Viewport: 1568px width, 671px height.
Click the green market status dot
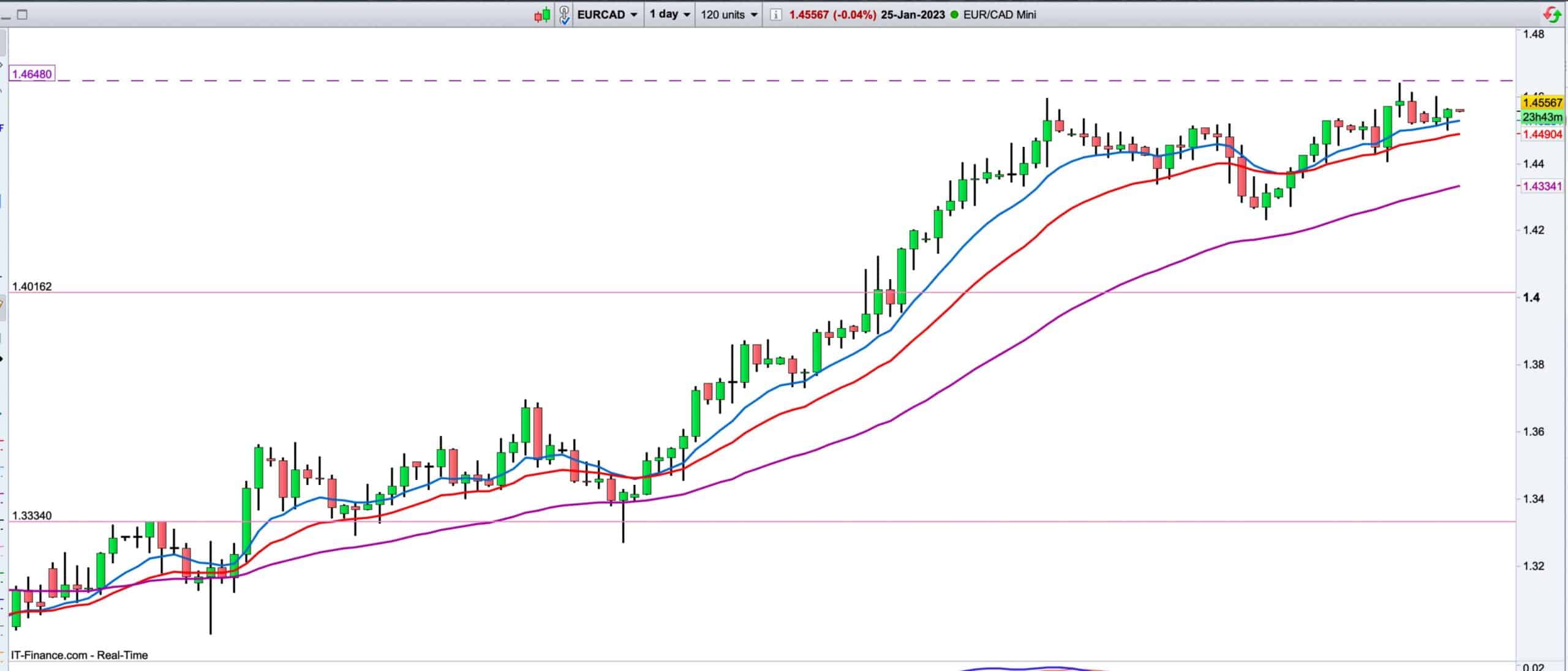click(954, 15)
